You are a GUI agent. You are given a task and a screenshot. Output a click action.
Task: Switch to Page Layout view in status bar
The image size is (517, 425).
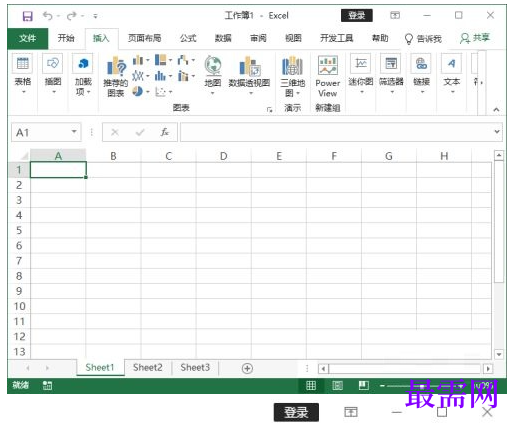(x=337, y=385)
